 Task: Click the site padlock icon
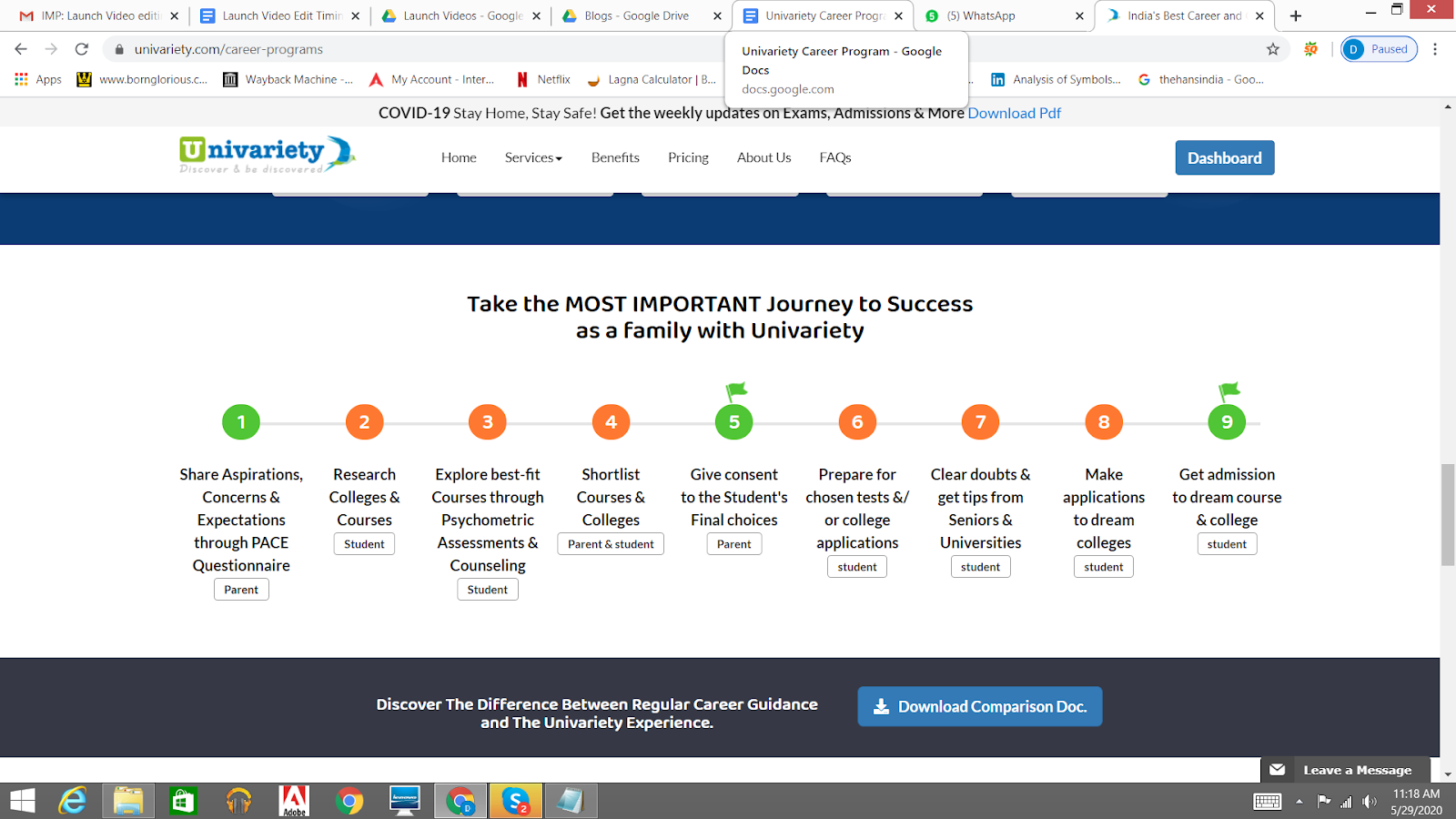119,49
